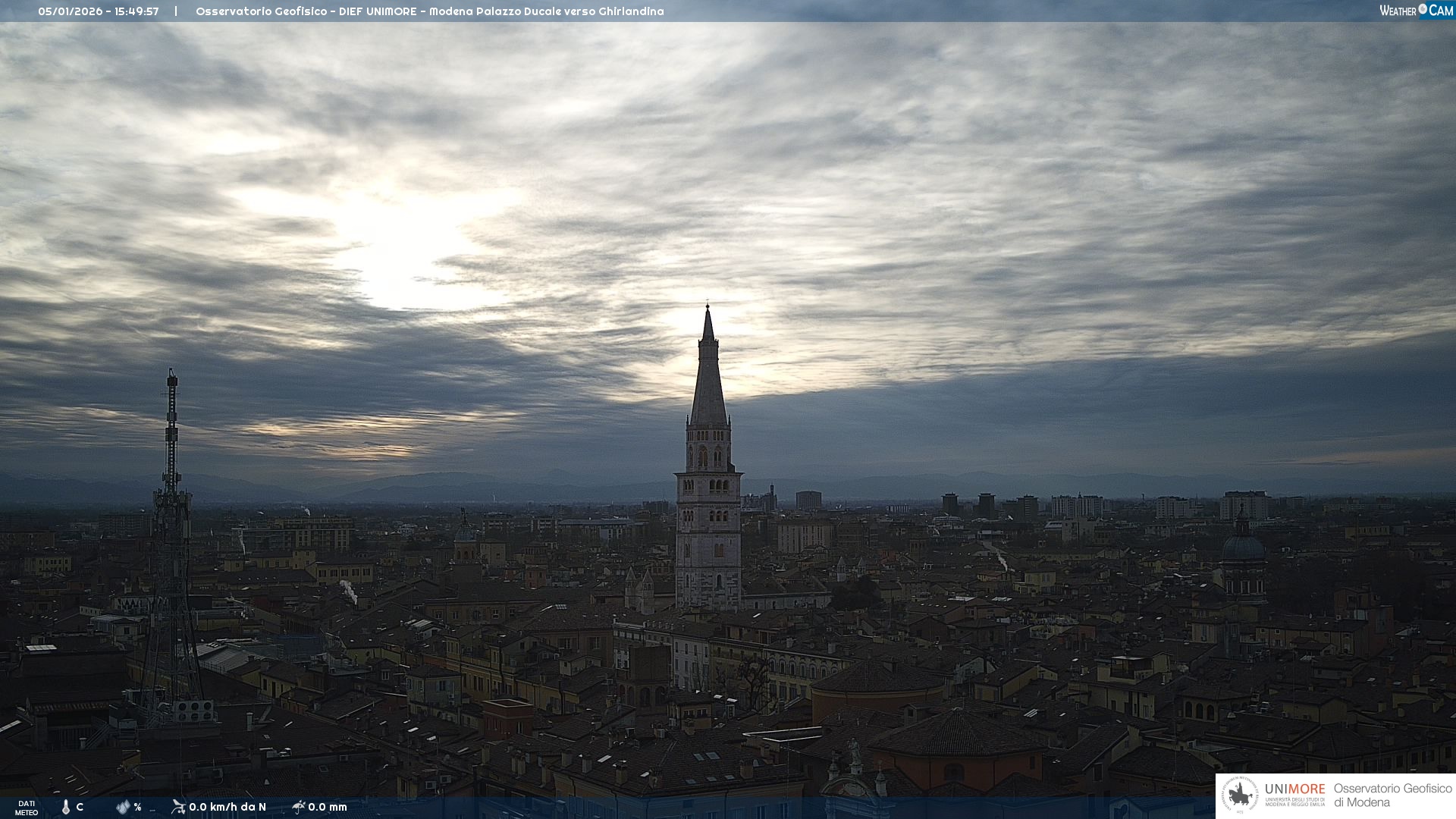Click the rain umbrella precipitation icon
This screenshot has width=1456, height=819.
tap(298, 806)
